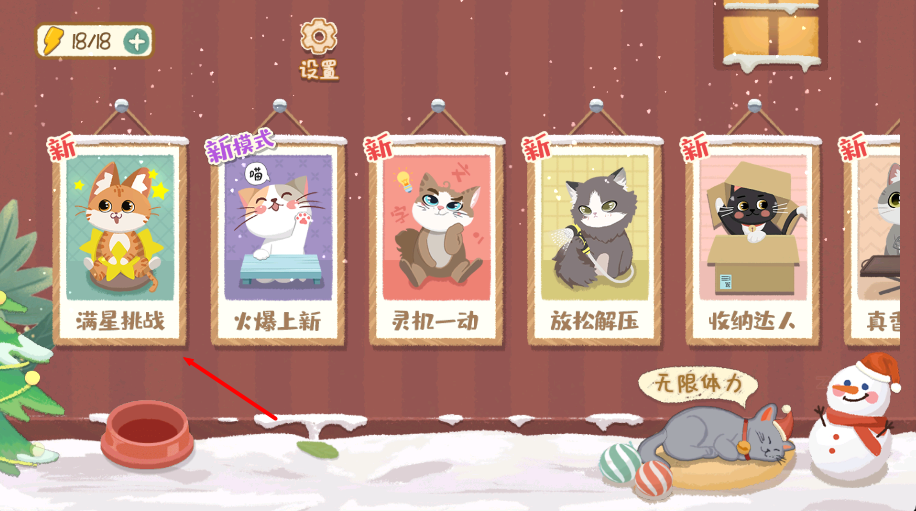Open the partially visible 真香 card
The width and height of the screenshot is (916, 511).
(x=872, y=241)
